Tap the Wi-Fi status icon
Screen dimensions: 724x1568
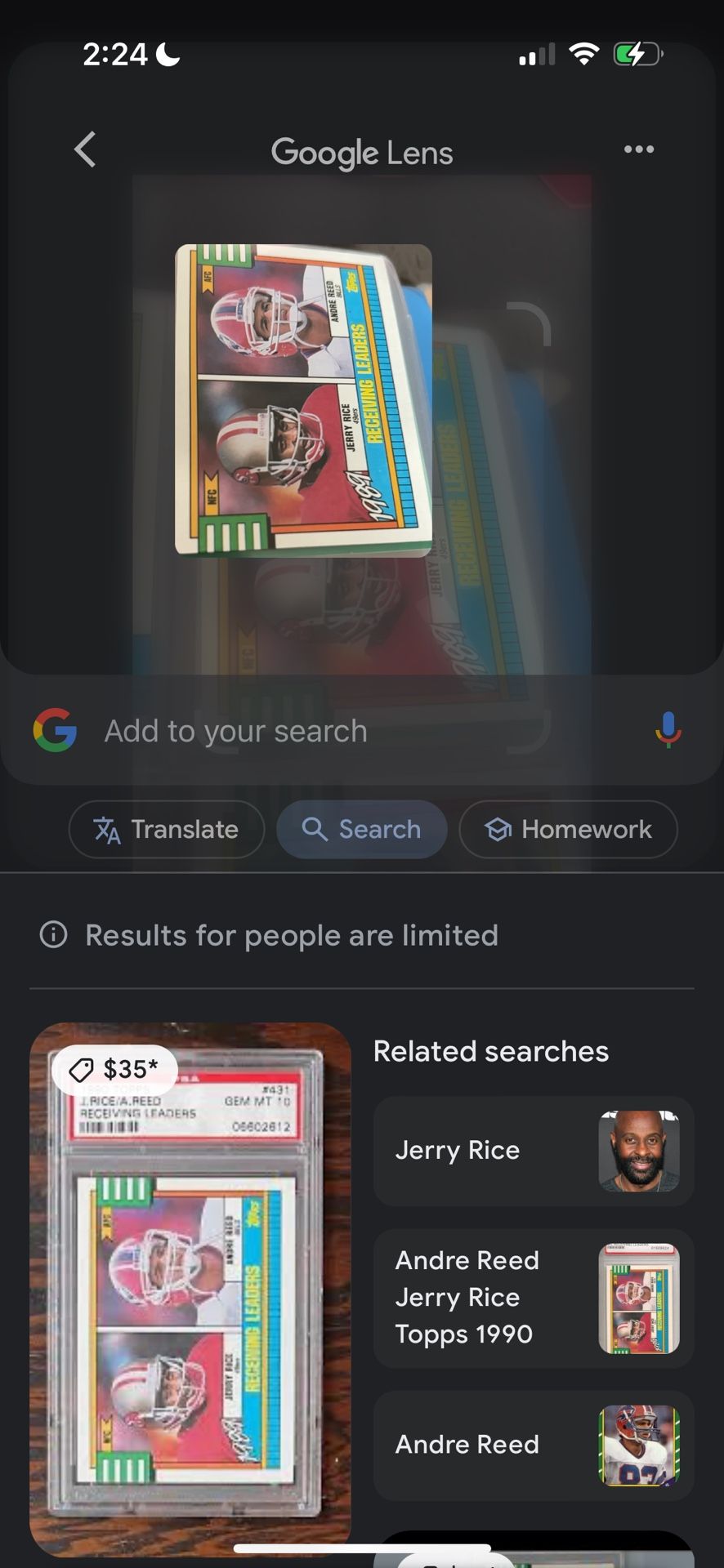pyautogui.click(x=583, y=55)
